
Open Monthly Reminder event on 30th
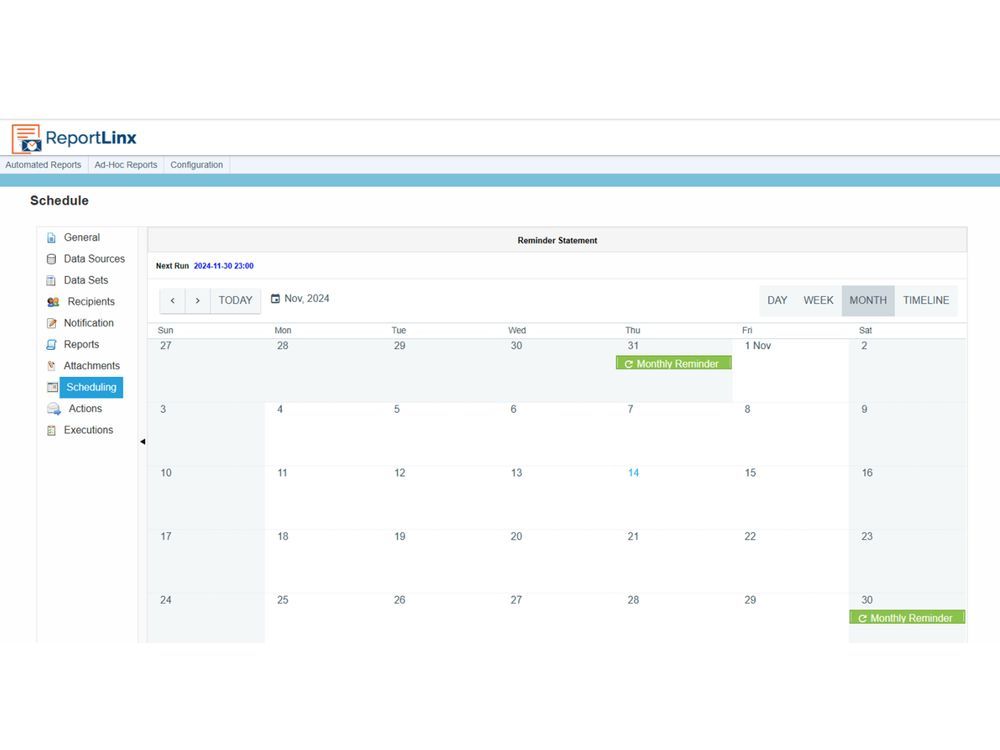pos(907,618)
